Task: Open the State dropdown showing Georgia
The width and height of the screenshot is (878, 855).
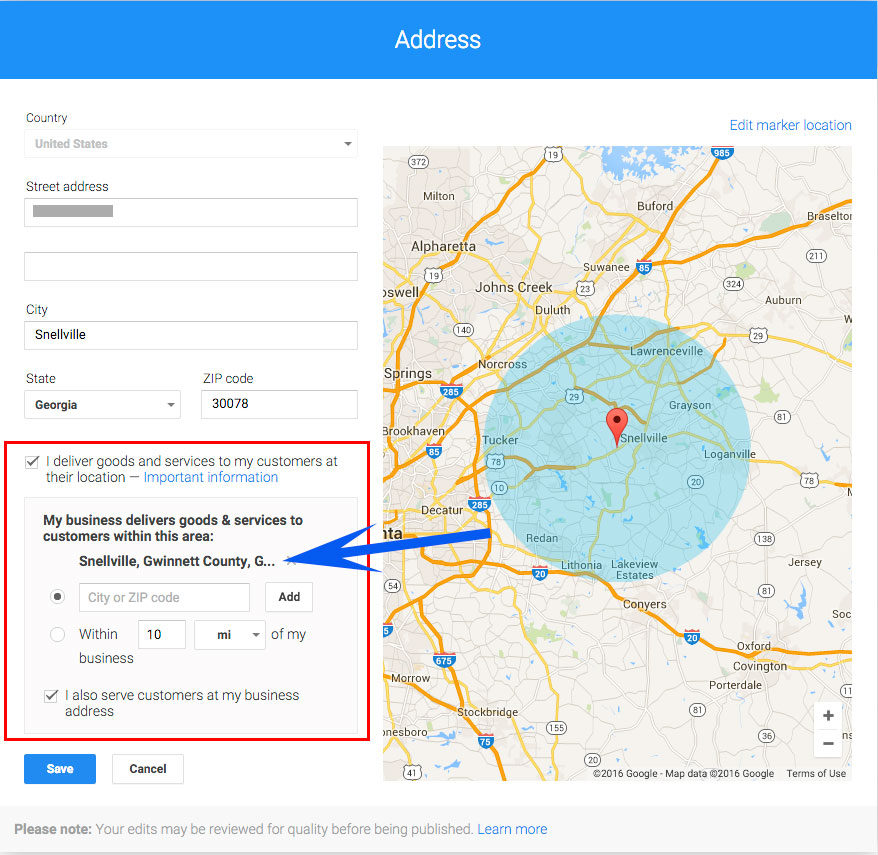Action: (x=102, y=404)
